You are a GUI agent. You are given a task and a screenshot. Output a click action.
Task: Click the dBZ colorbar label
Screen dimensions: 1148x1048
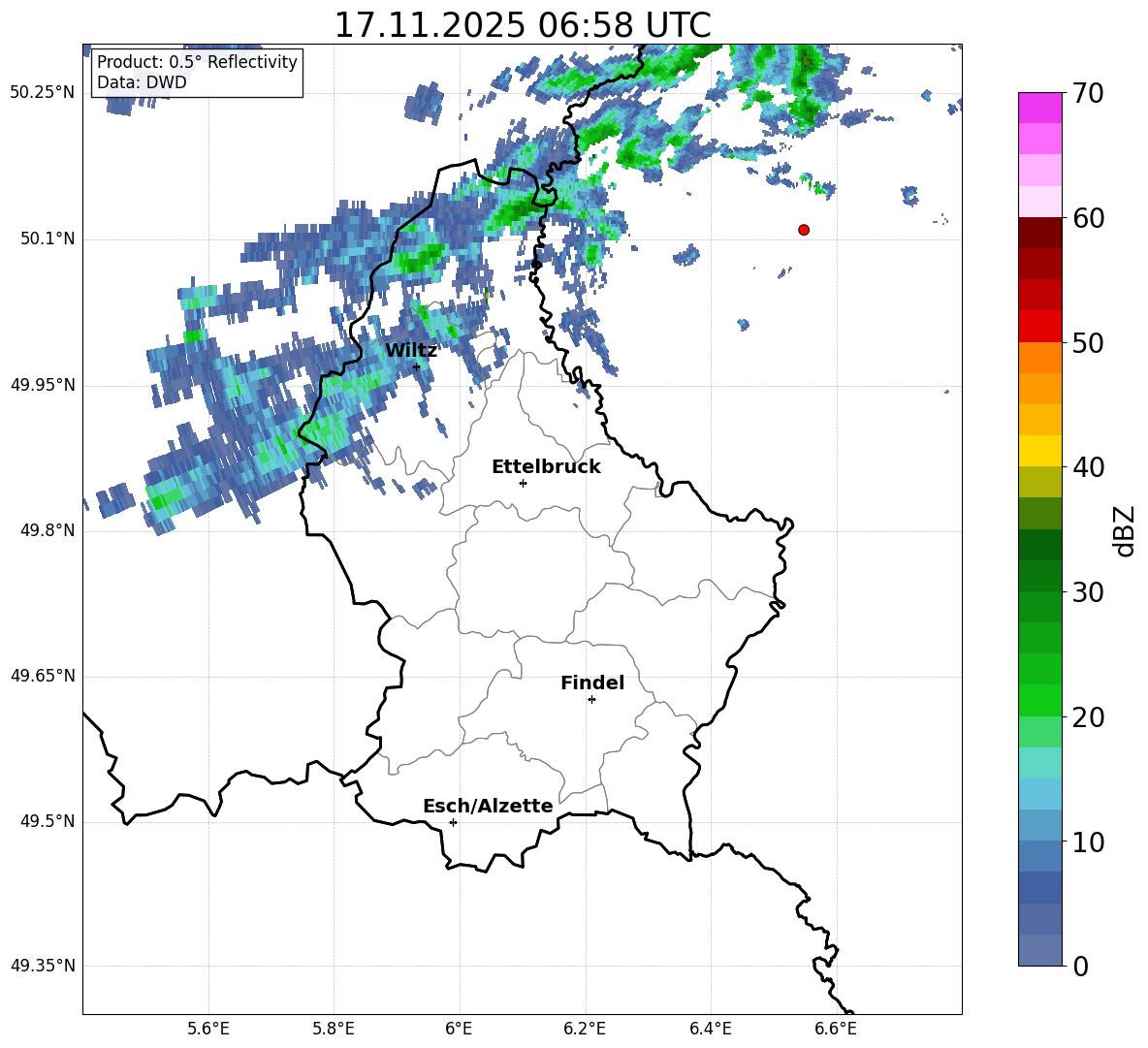[x=1123, y=530]
